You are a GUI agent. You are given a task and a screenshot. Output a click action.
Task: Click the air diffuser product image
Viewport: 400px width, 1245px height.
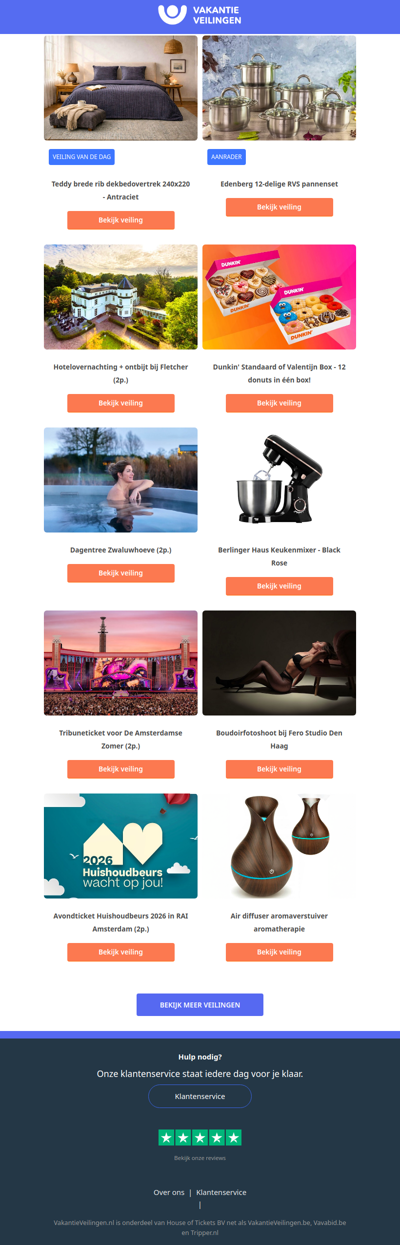click(x=279, y=846)
